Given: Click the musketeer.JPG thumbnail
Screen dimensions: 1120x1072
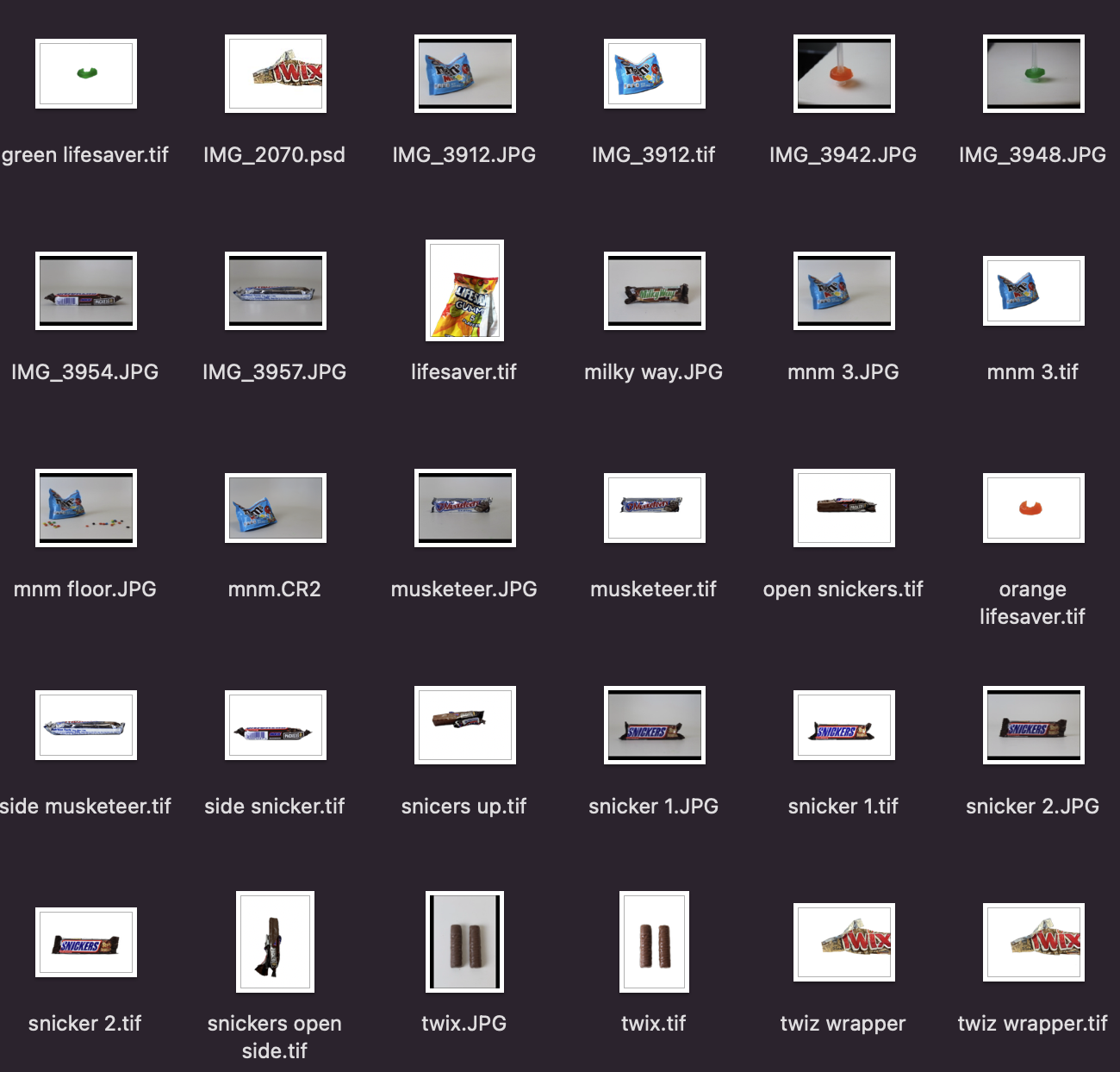Looking at the screenshot, I should point(465,508).
